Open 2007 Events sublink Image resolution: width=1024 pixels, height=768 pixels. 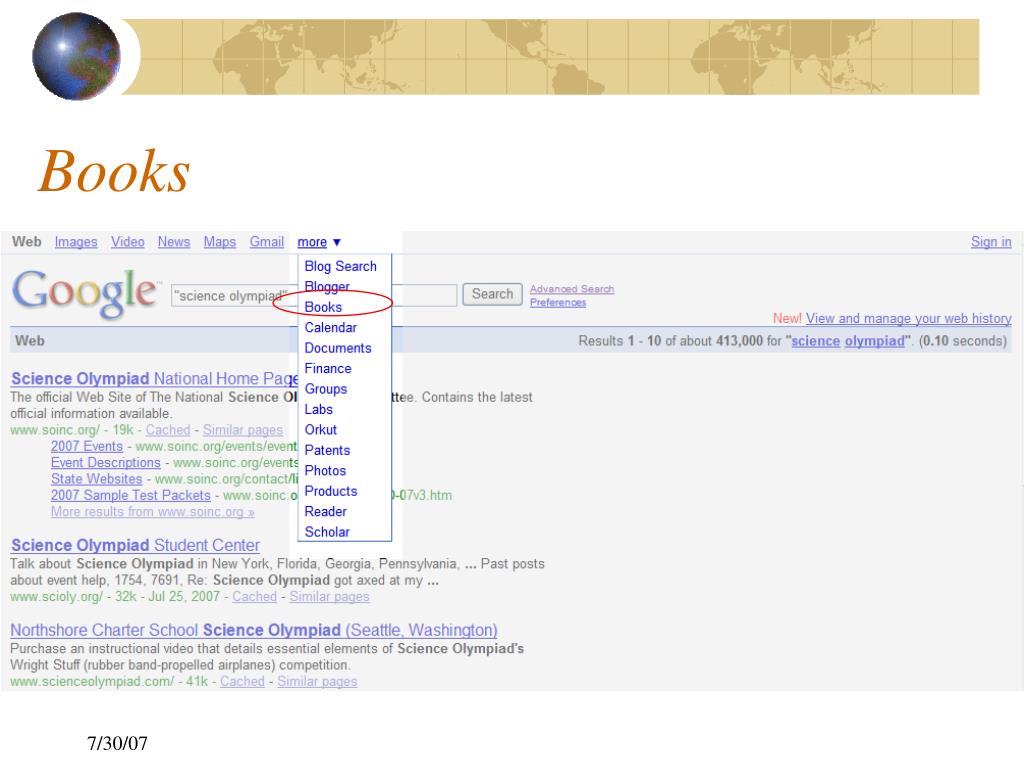(x=87, y=446)
